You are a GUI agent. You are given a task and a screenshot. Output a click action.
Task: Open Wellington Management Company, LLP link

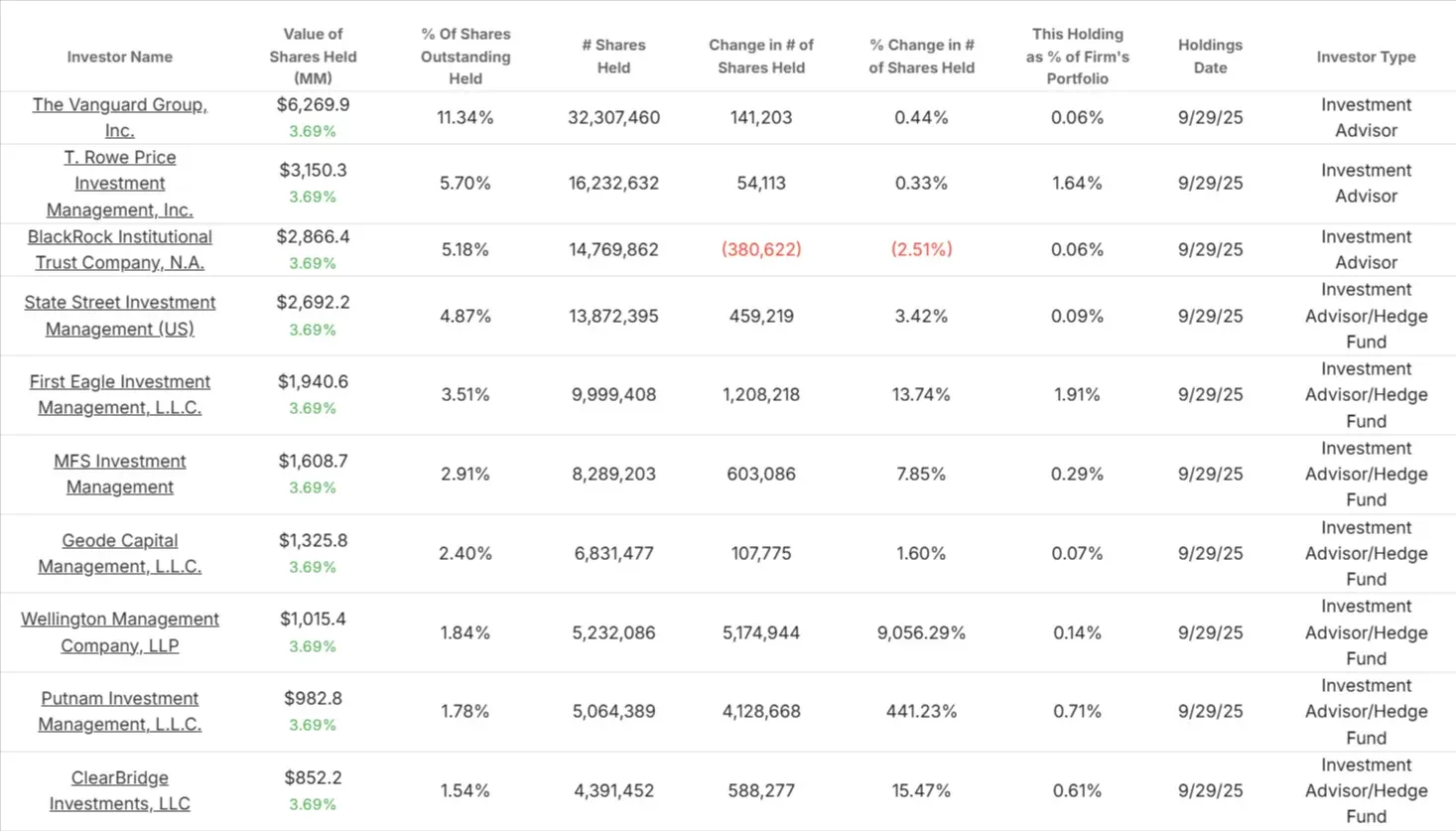point(119,632)
